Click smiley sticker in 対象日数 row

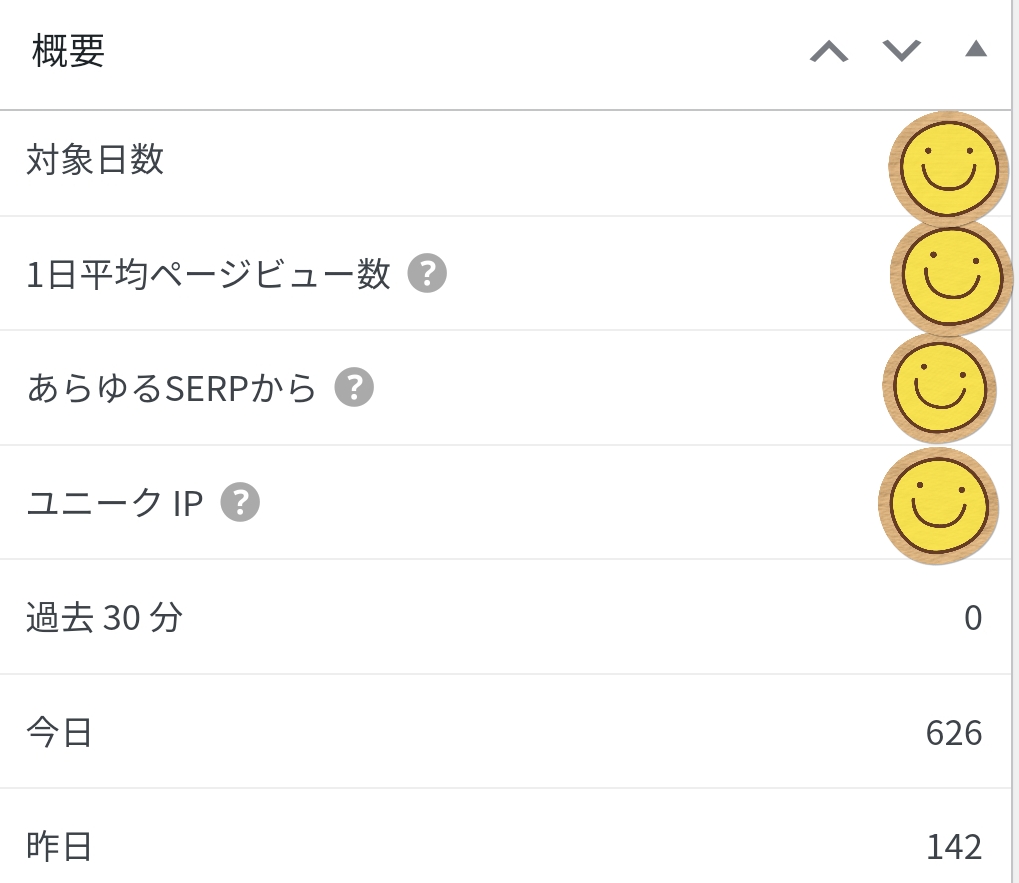[x=947, y=167]
